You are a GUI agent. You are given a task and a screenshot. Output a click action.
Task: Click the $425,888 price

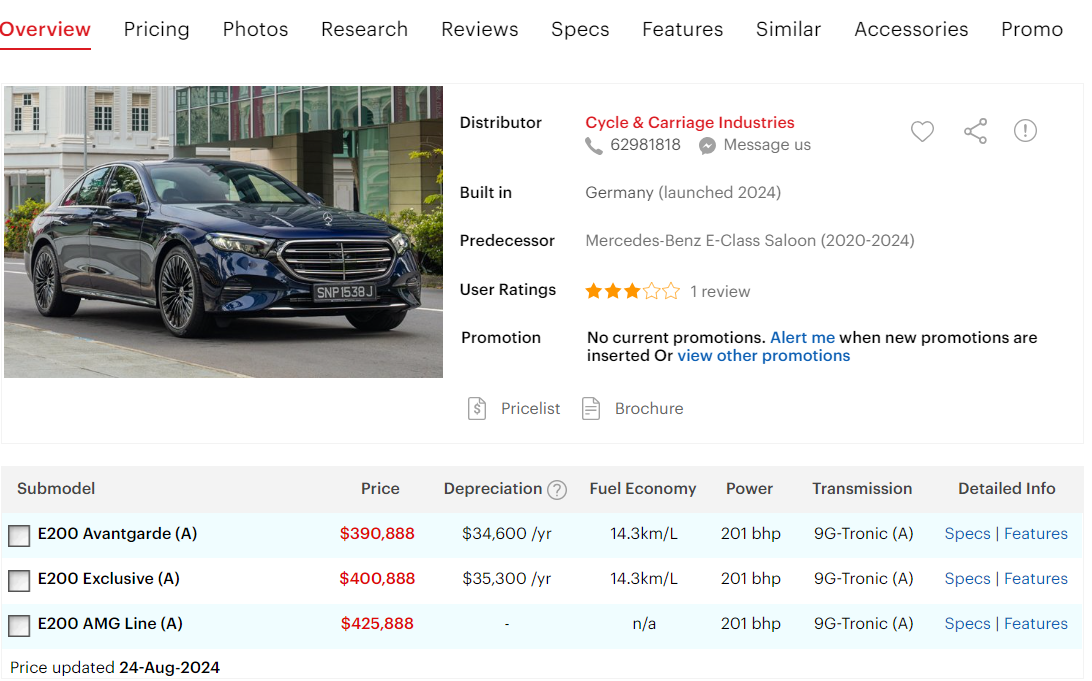coord(377,624)
